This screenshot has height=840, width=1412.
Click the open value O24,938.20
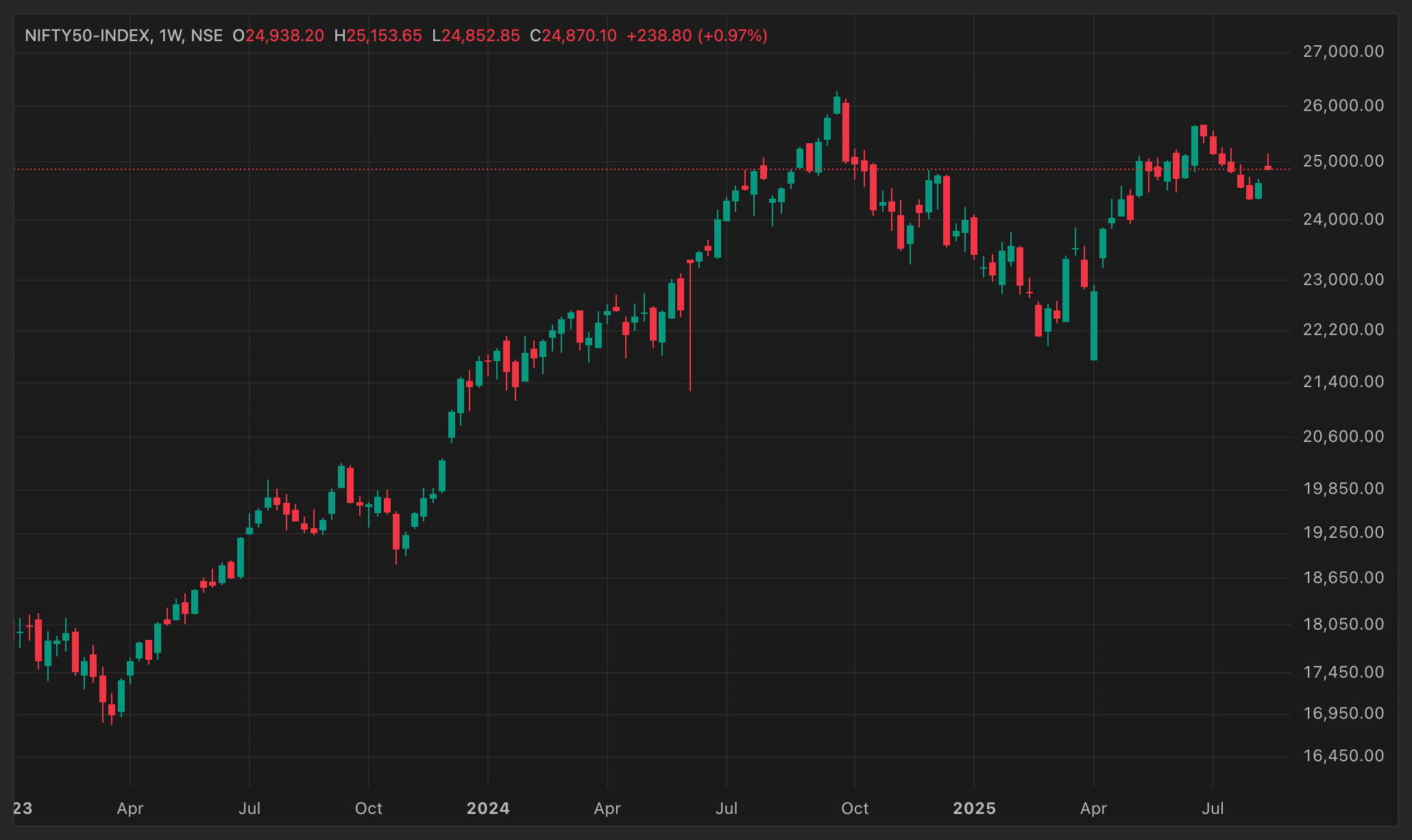point(278,36)
